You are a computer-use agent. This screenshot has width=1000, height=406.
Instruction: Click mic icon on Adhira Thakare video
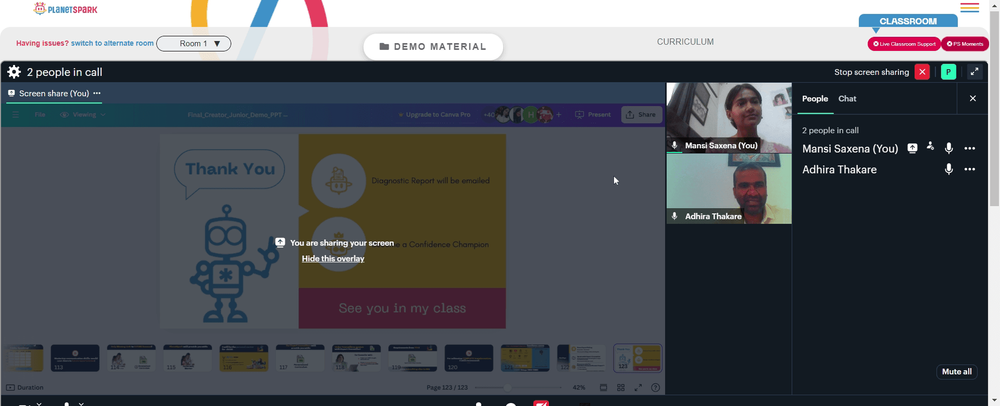tap(675, 216)
